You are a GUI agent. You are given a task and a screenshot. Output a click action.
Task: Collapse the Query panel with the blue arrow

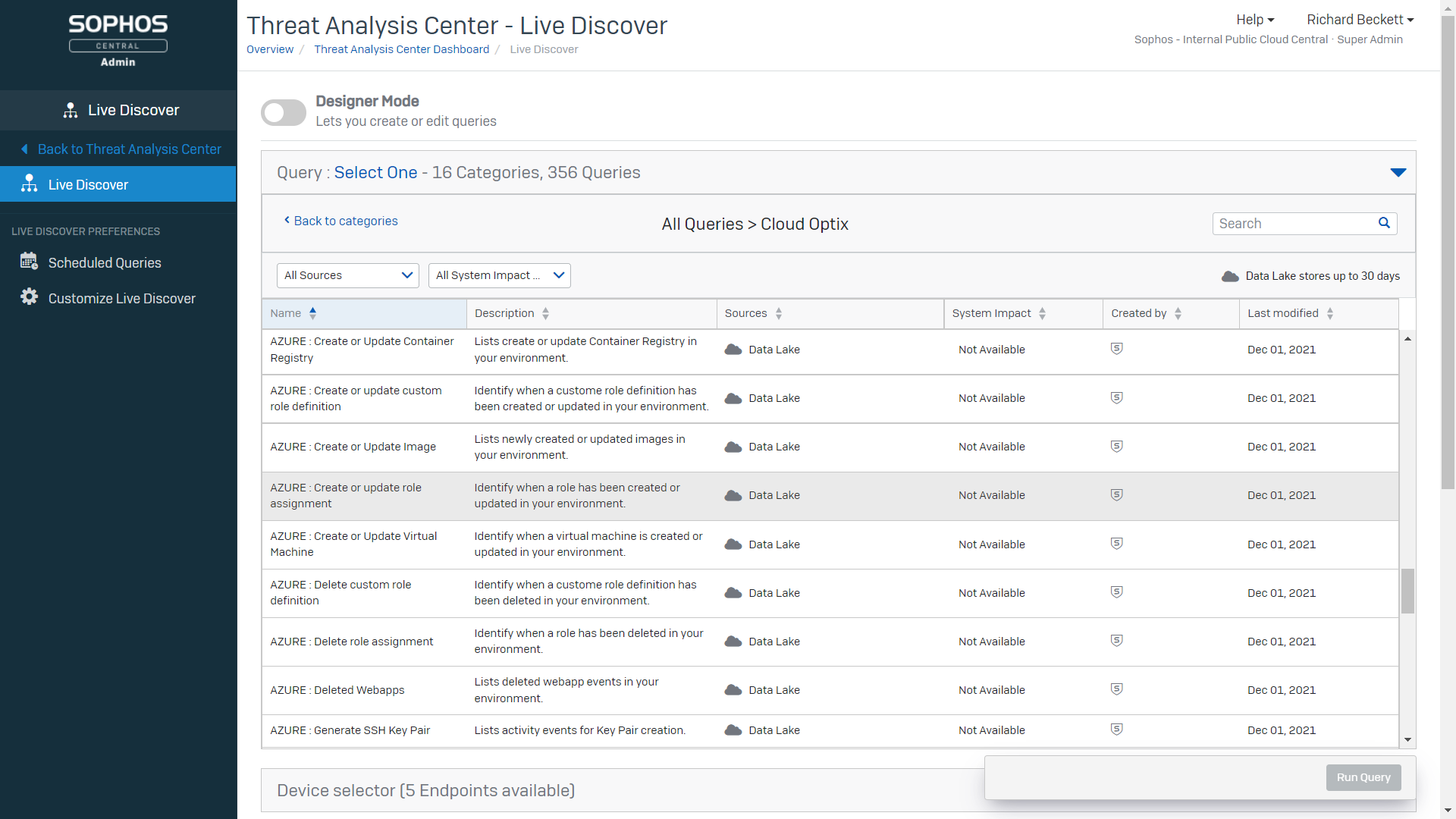[x=1398, y=172]
